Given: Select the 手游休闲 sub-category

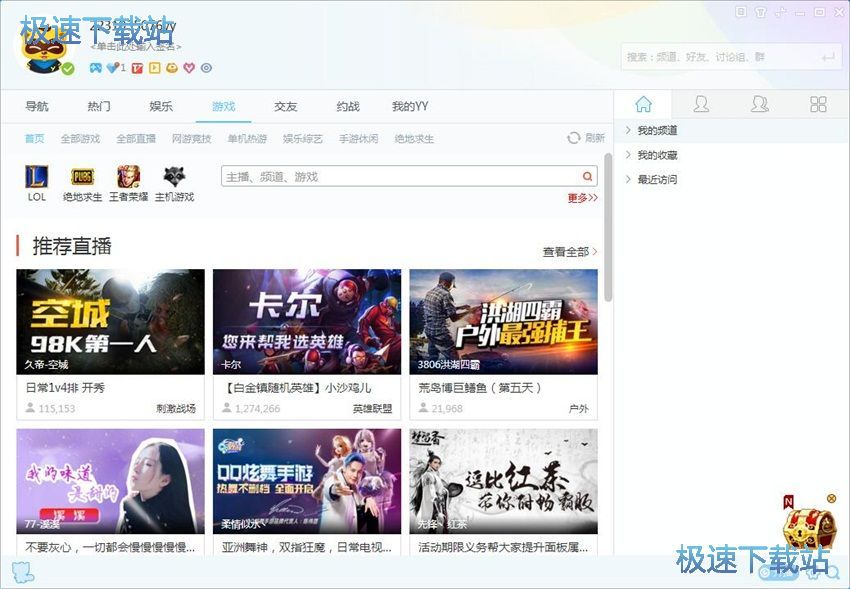Looking at the screenshot, I should pos(358,139).
